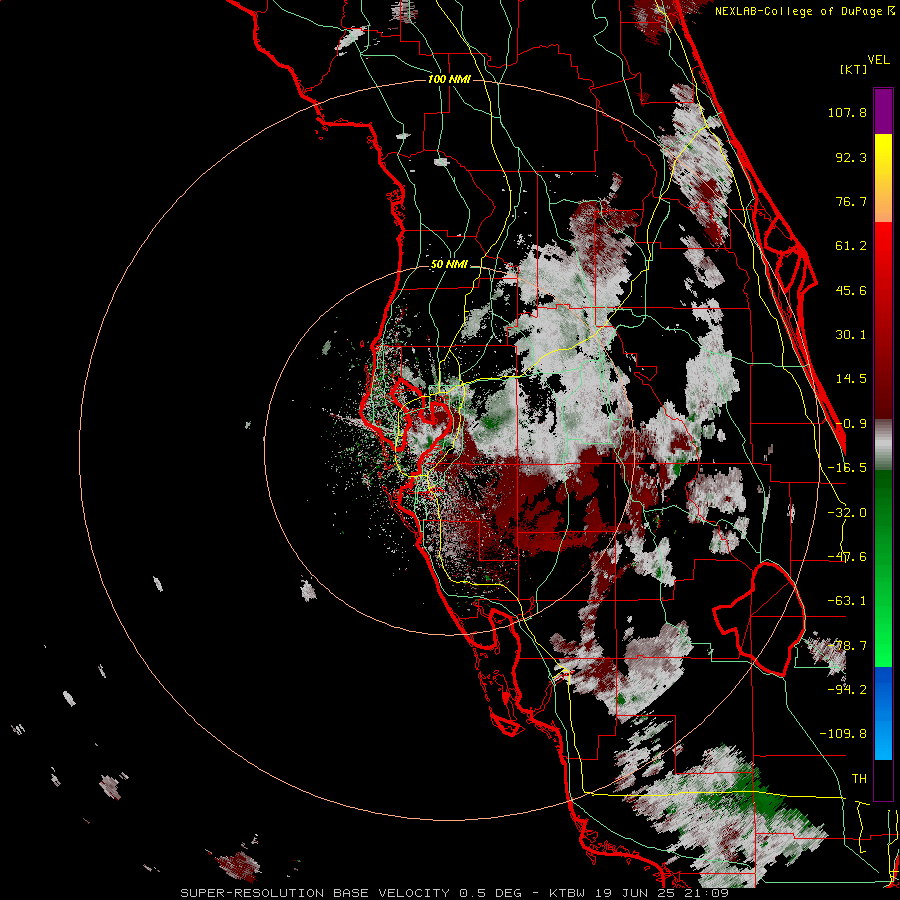The height and width of the screenshot is (900, 900).
Task: Click the VEL legend title
Action: [878, 60]
